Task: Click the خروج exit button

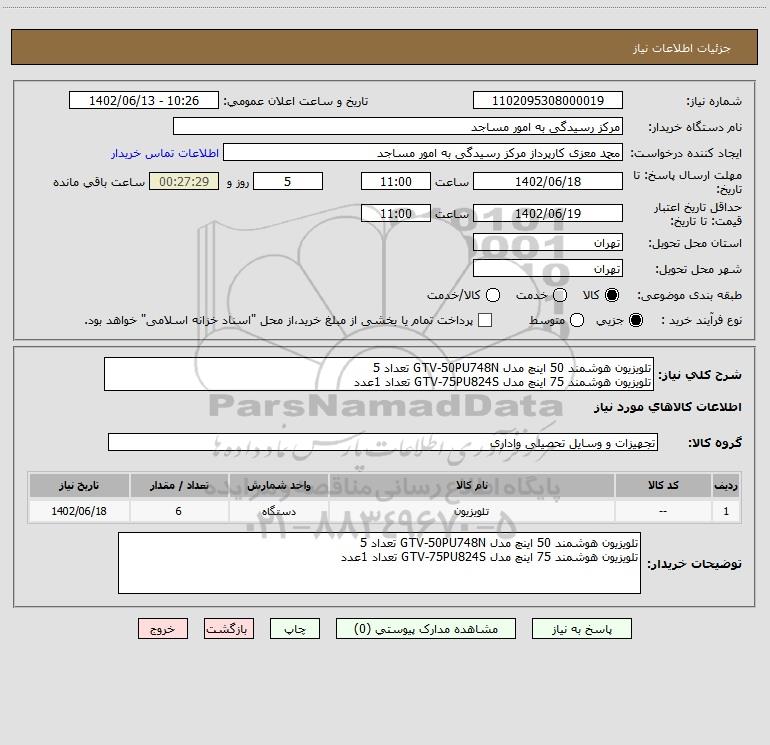Action: (163, 629)
